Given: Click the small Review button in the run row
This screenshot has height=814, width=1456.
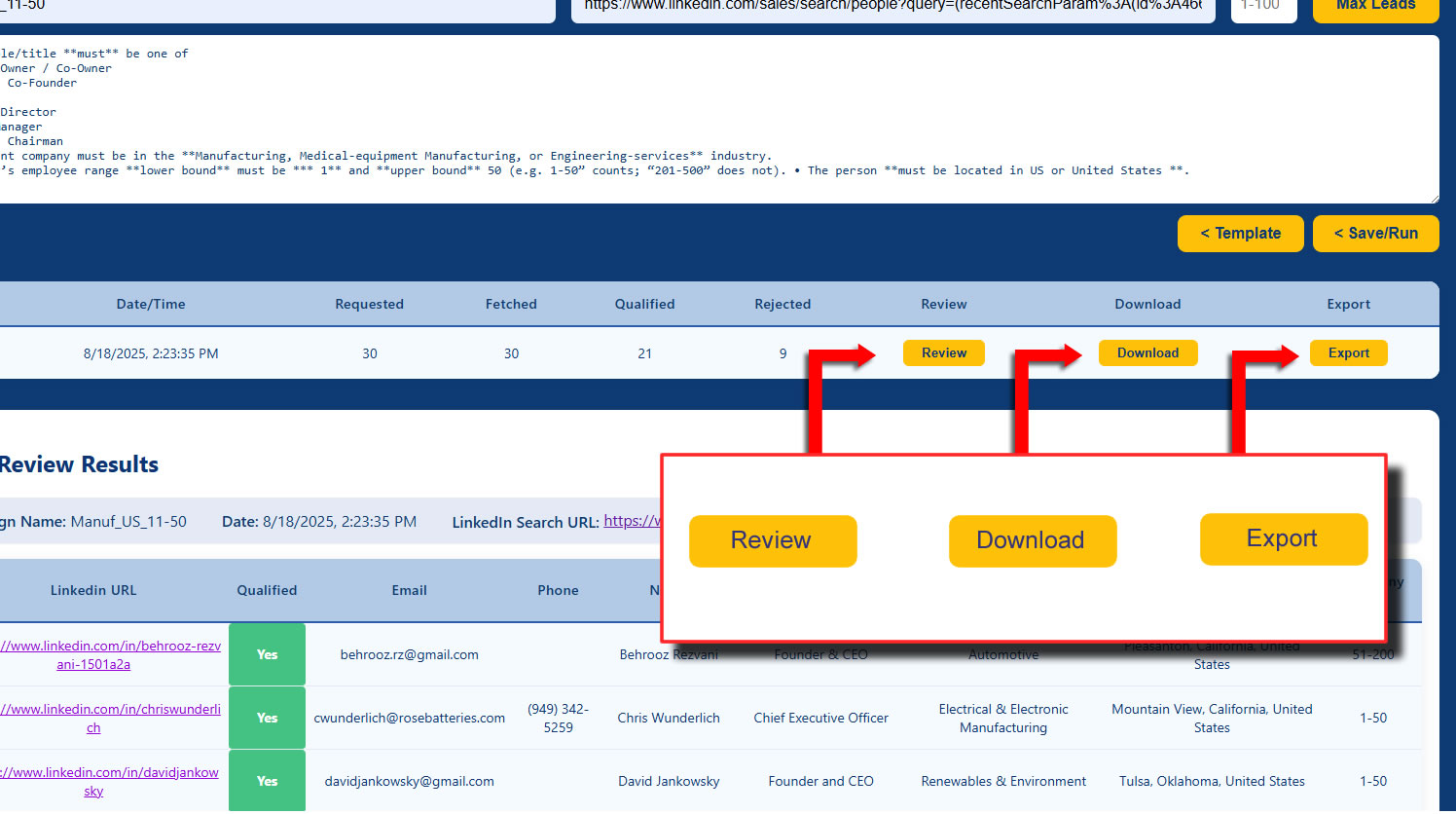Looking at the screenshot, I should 943,353.
